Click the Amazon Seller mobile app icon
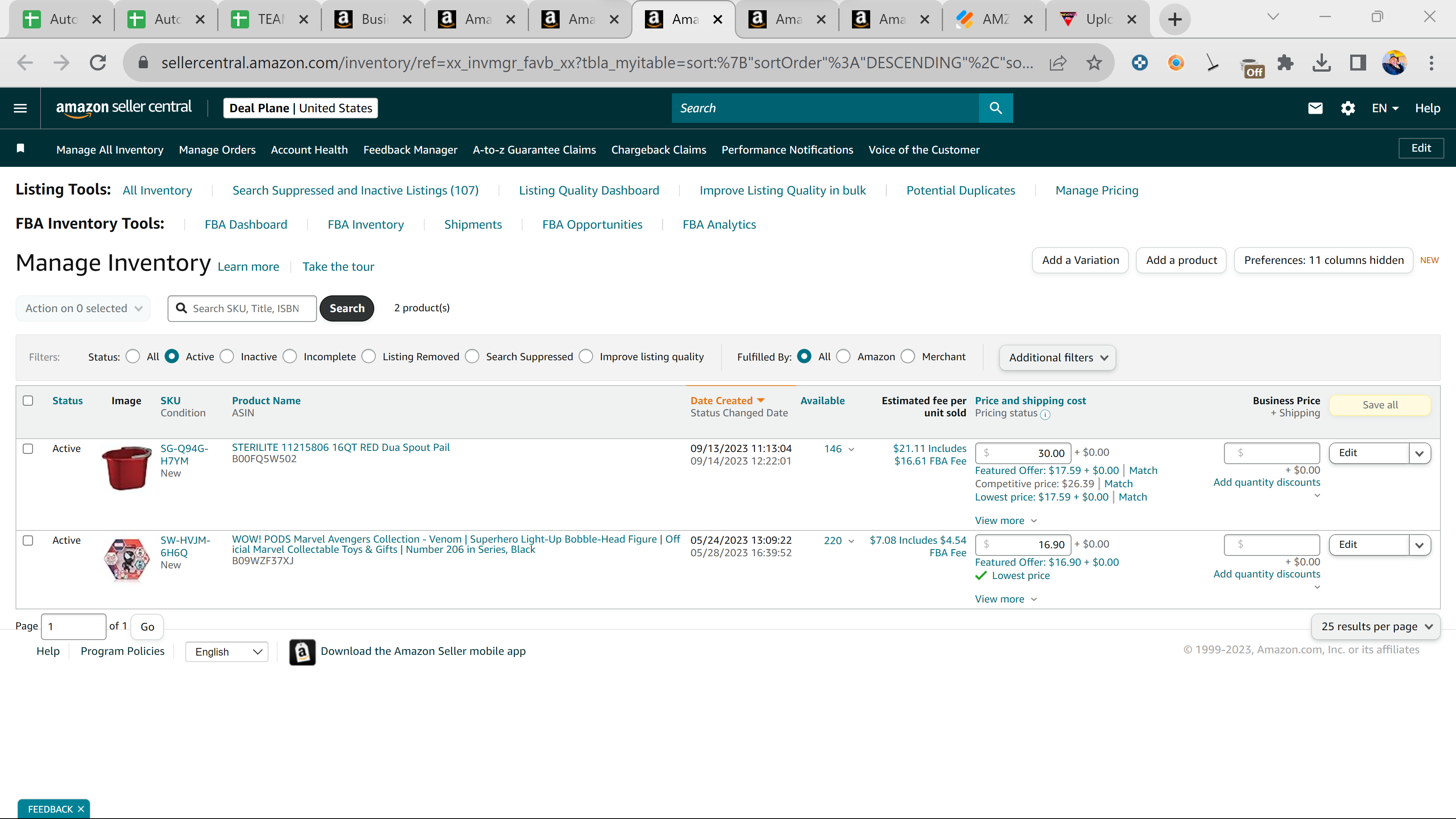The width and height of the screenshot is (1456, 819). (303, 652)
